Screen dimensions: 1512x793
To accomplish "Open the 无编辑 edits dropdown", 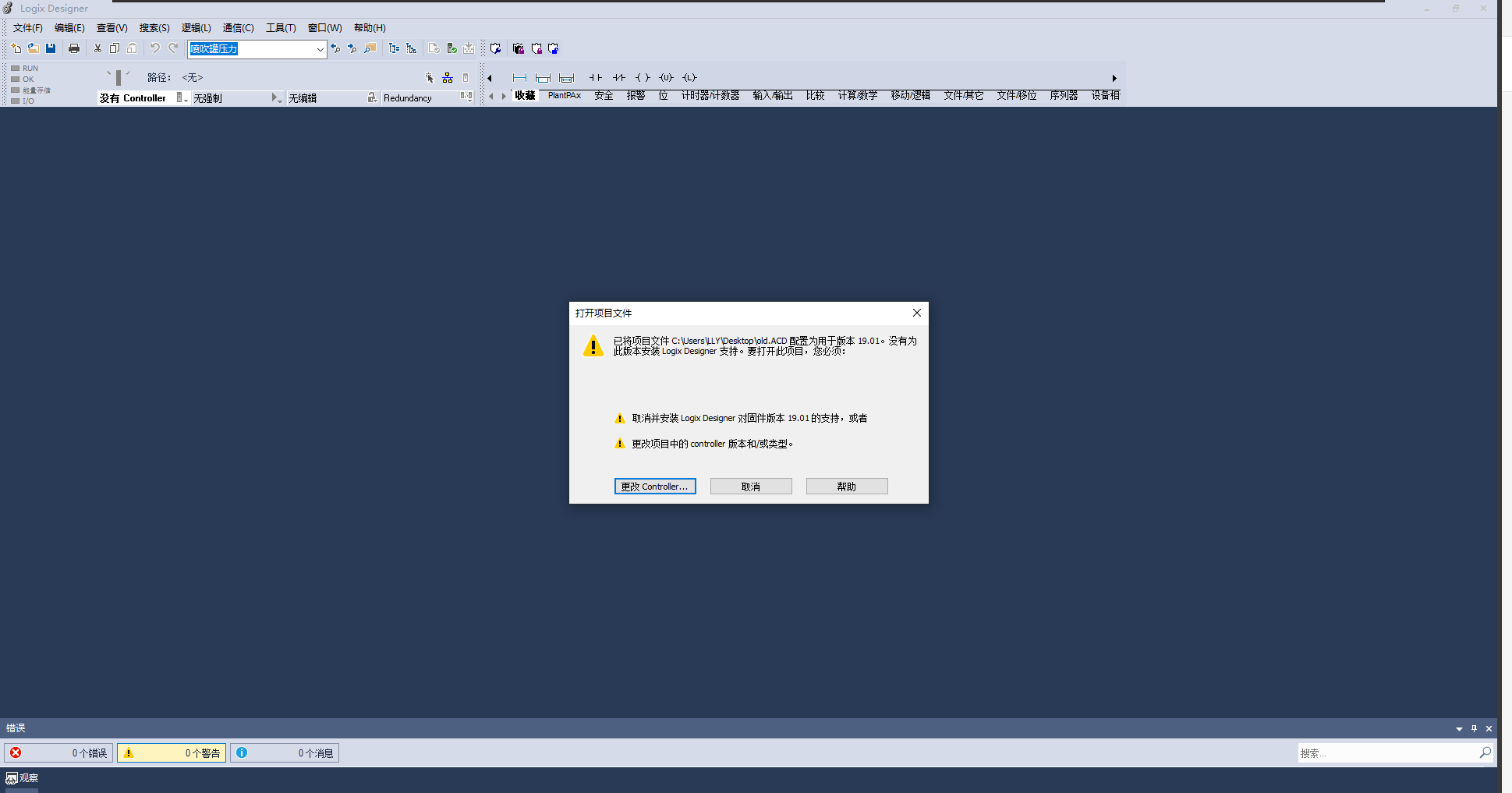I will click(372, 98).
